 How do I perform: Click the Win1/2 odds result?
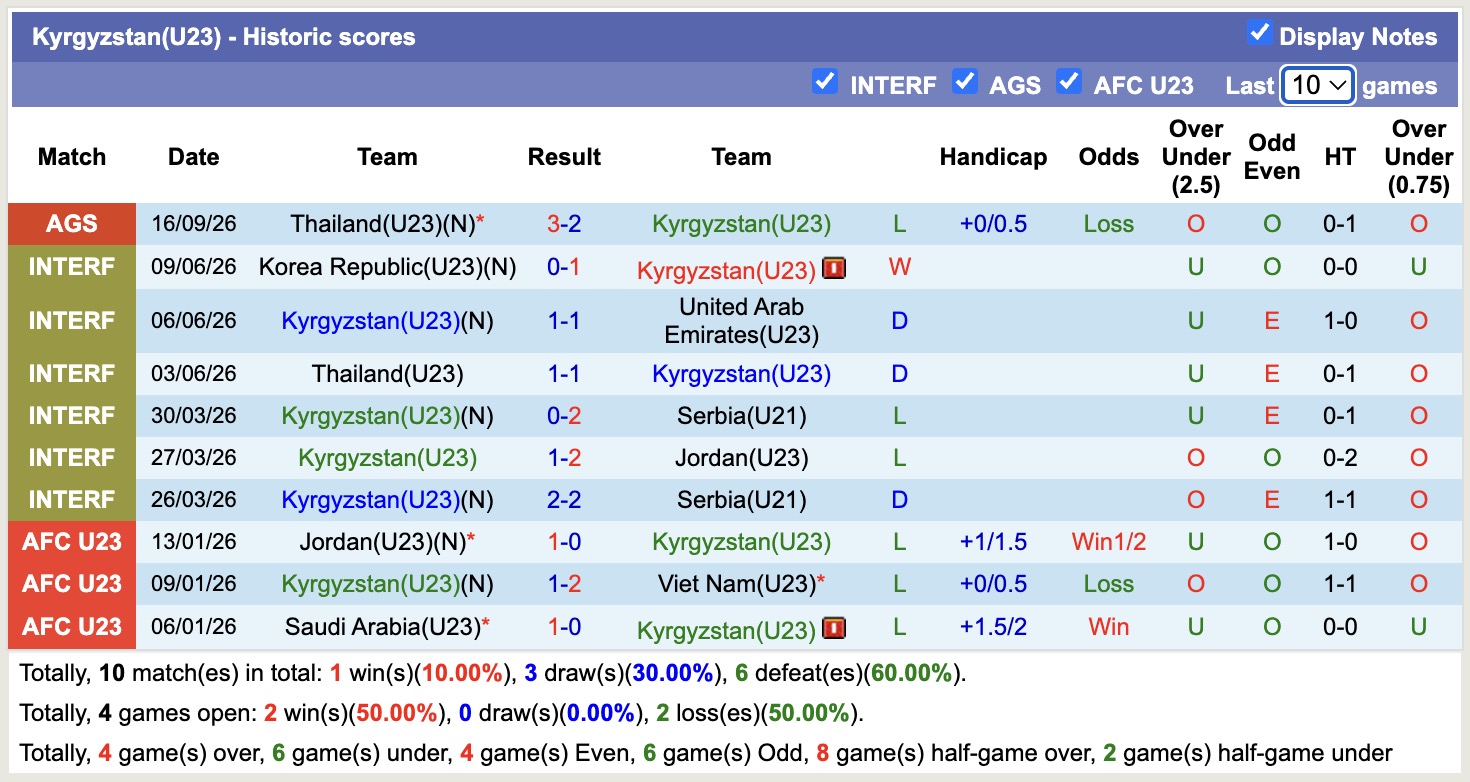1109,542
